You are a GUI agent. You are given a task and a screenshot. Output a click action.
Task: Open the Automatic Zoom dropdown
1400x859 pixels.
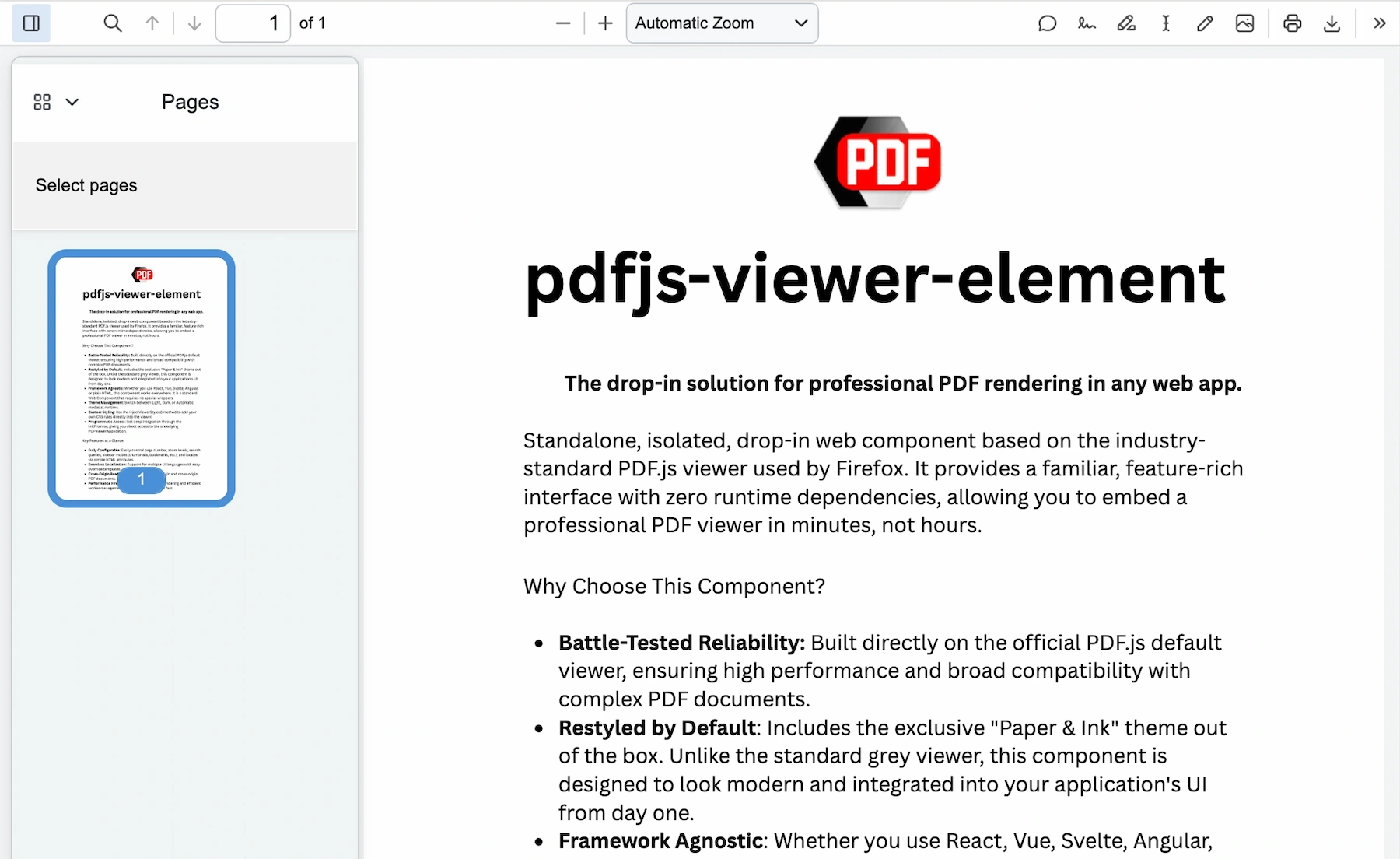coord(722,23)
